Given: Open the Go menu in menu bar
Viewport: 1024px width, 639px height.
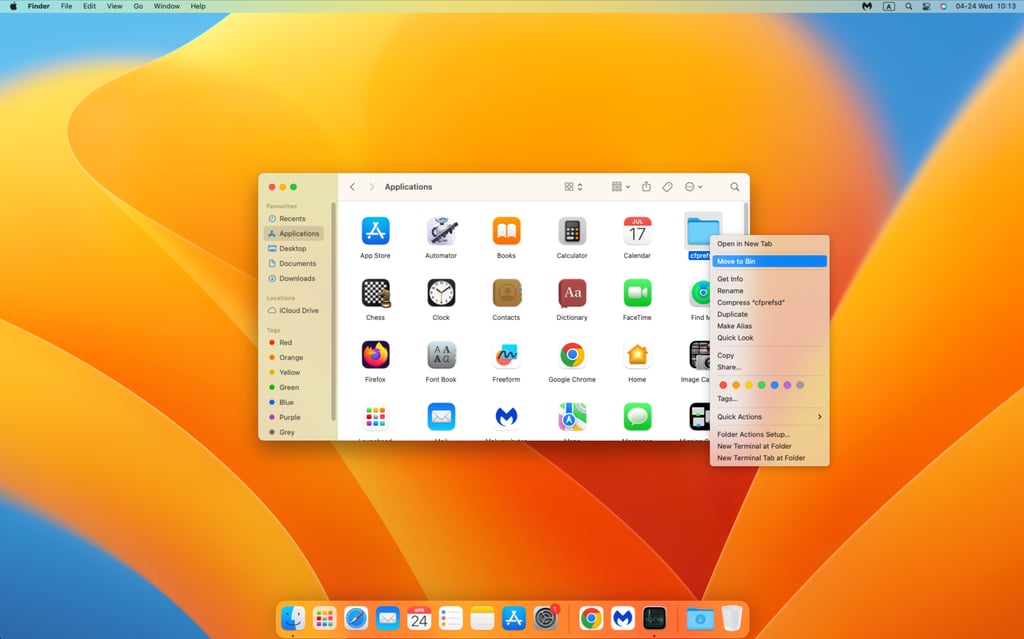Looking at the screenshot, I should tap(138, 6).
